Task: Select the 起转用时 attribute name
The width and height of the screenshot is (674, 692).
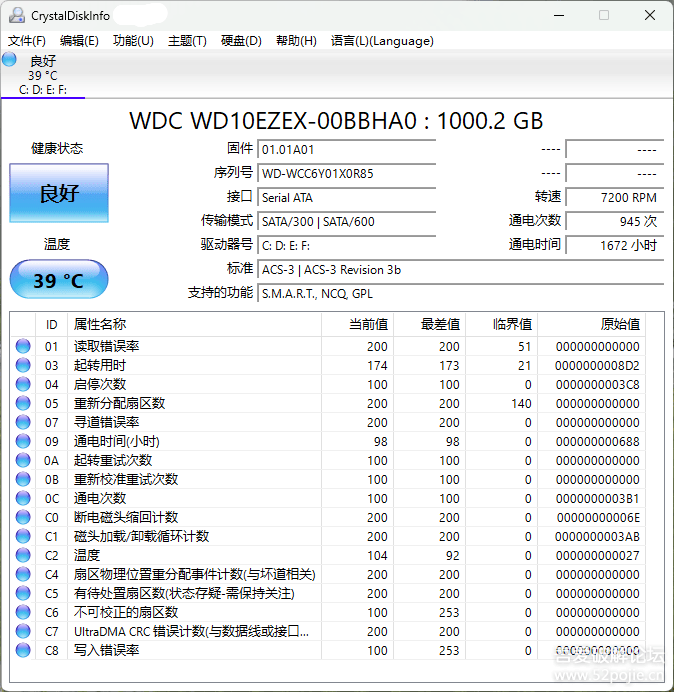Action: click(x=100, y=365)
